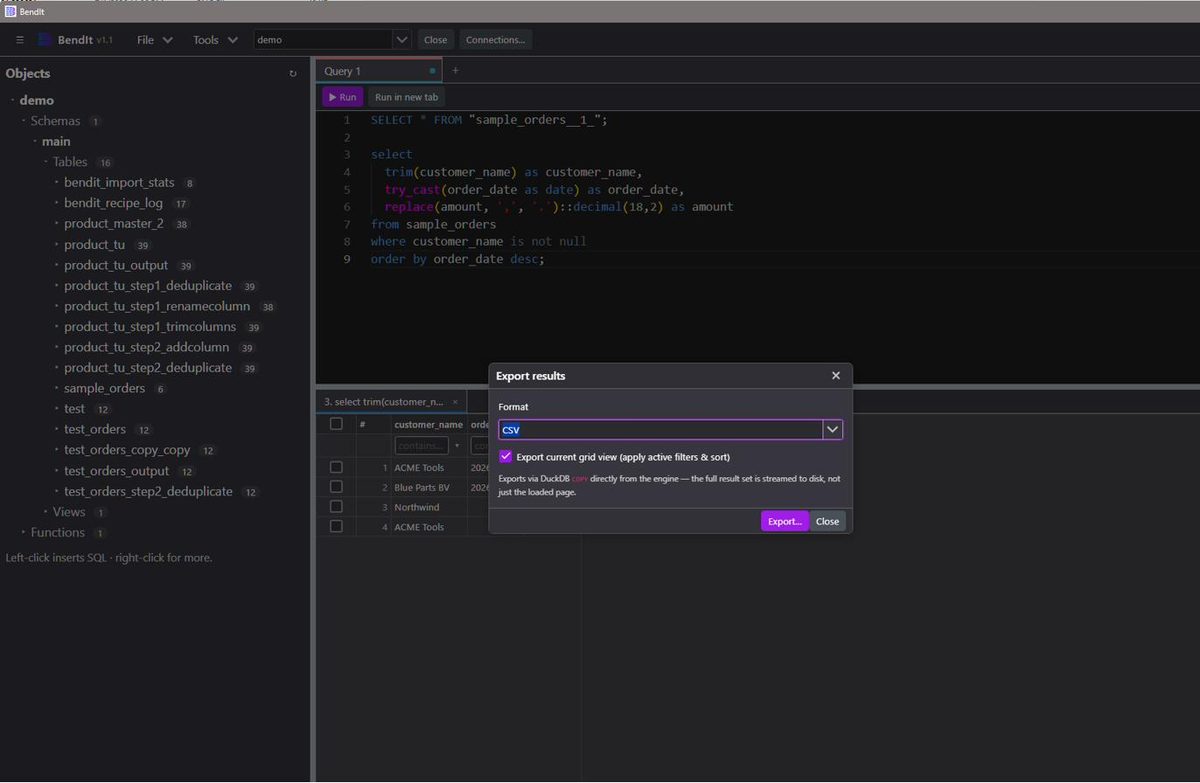This screenshot has height=783, width=1200.
Task: Select the 'test' table
Action: (x=75, y=409)
